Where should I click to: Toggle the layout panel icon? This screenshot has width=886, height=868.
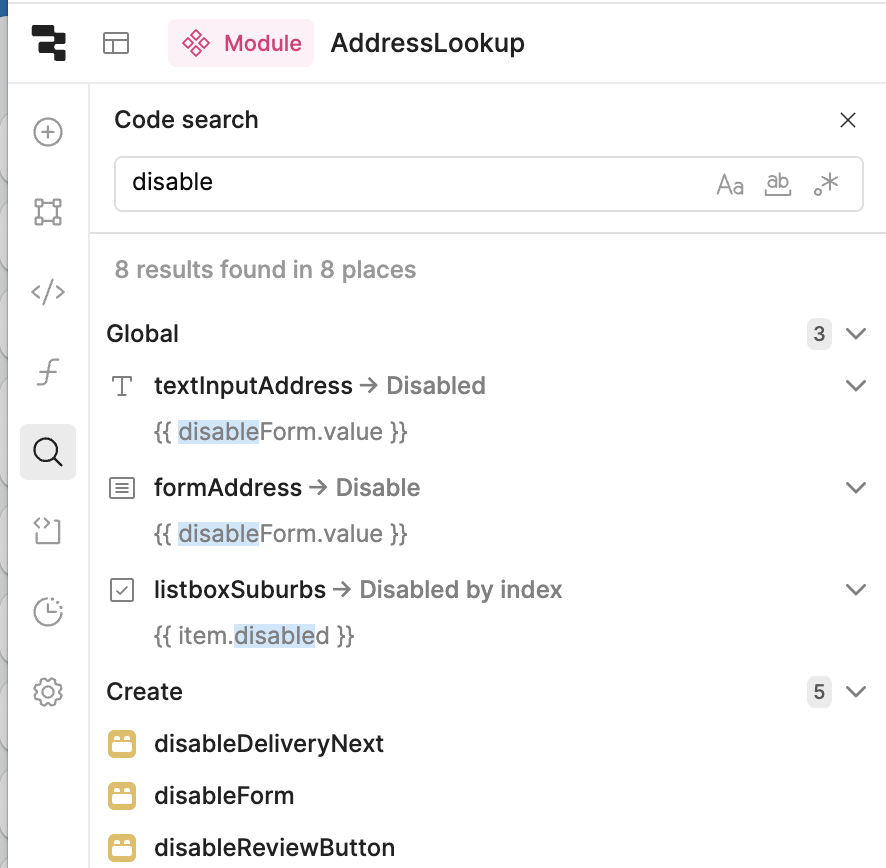pyautogui.click(x=116, y=43)
